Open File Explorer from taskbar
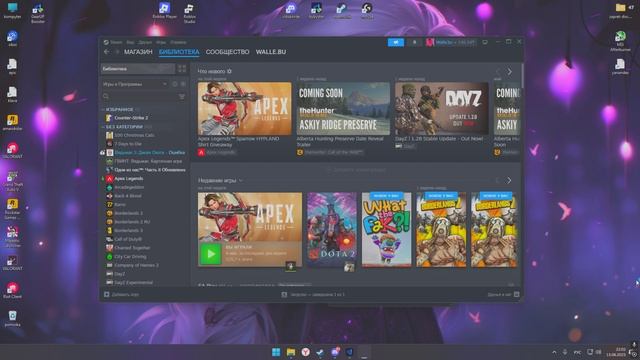The height and width of the screenshot is (360, 640). (291, 352)
